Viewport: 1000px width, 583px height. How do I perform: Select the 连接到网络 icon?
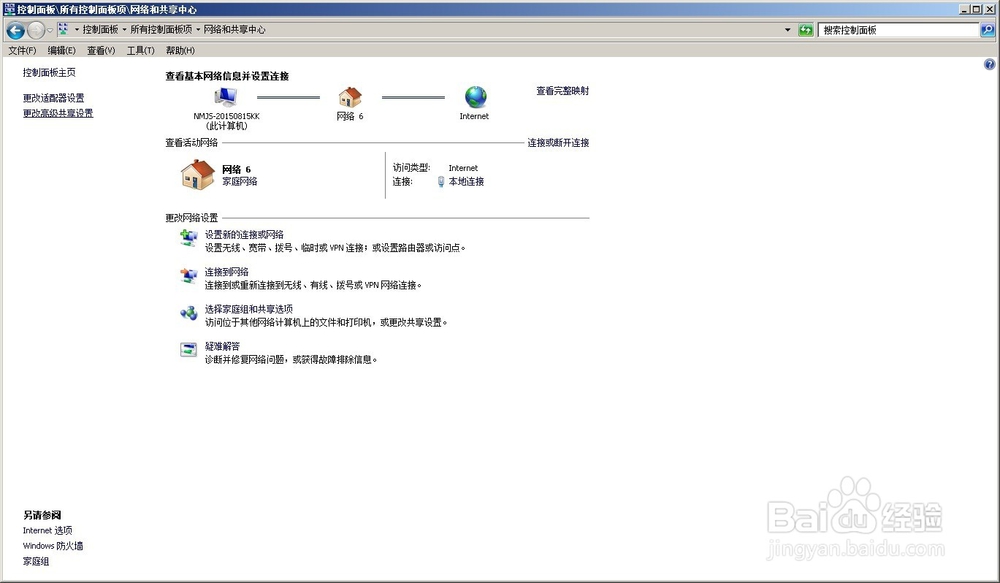(189, 274)
